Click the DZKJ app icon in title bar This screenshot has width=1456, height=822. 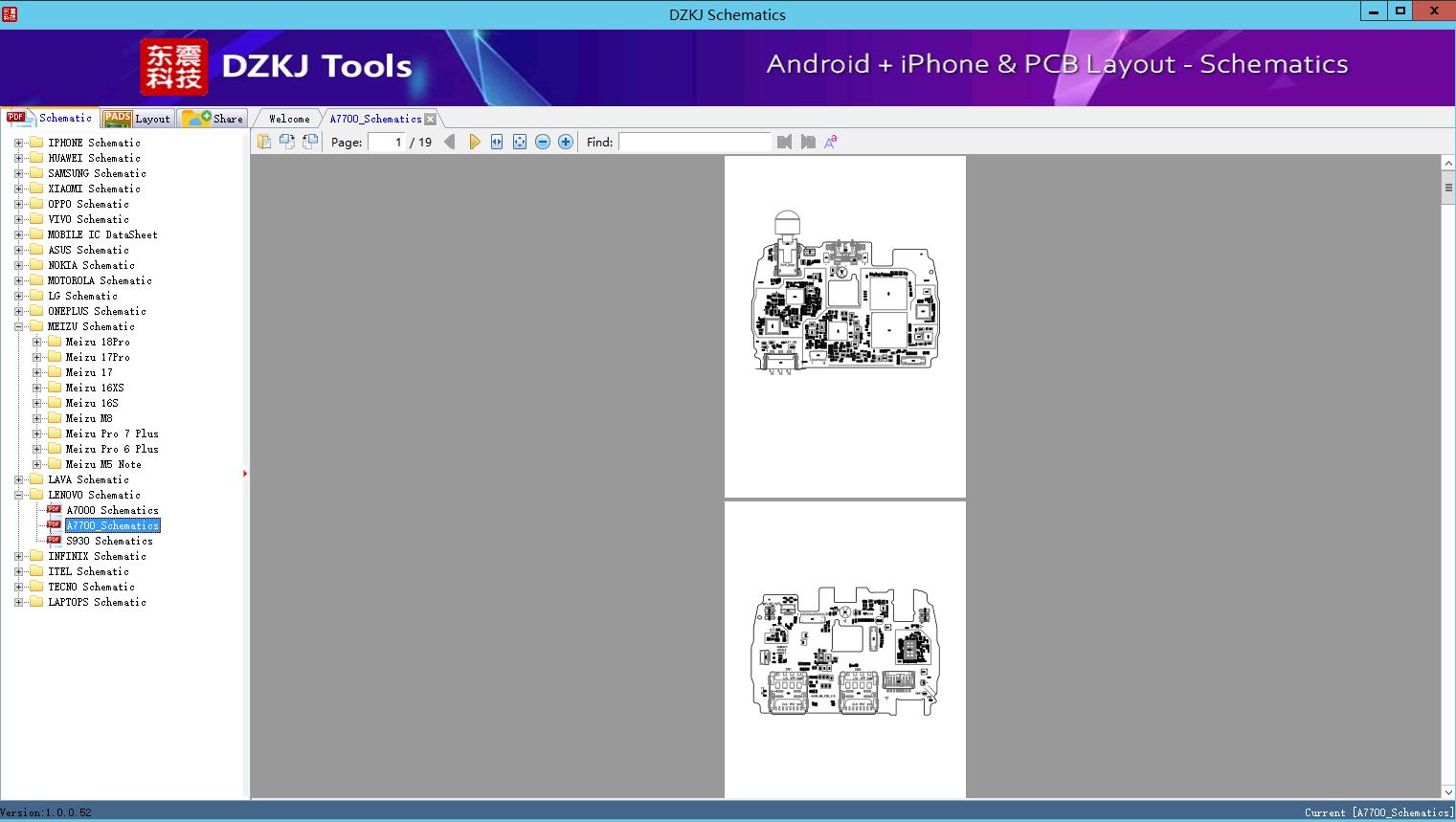(x=10, y=13)
